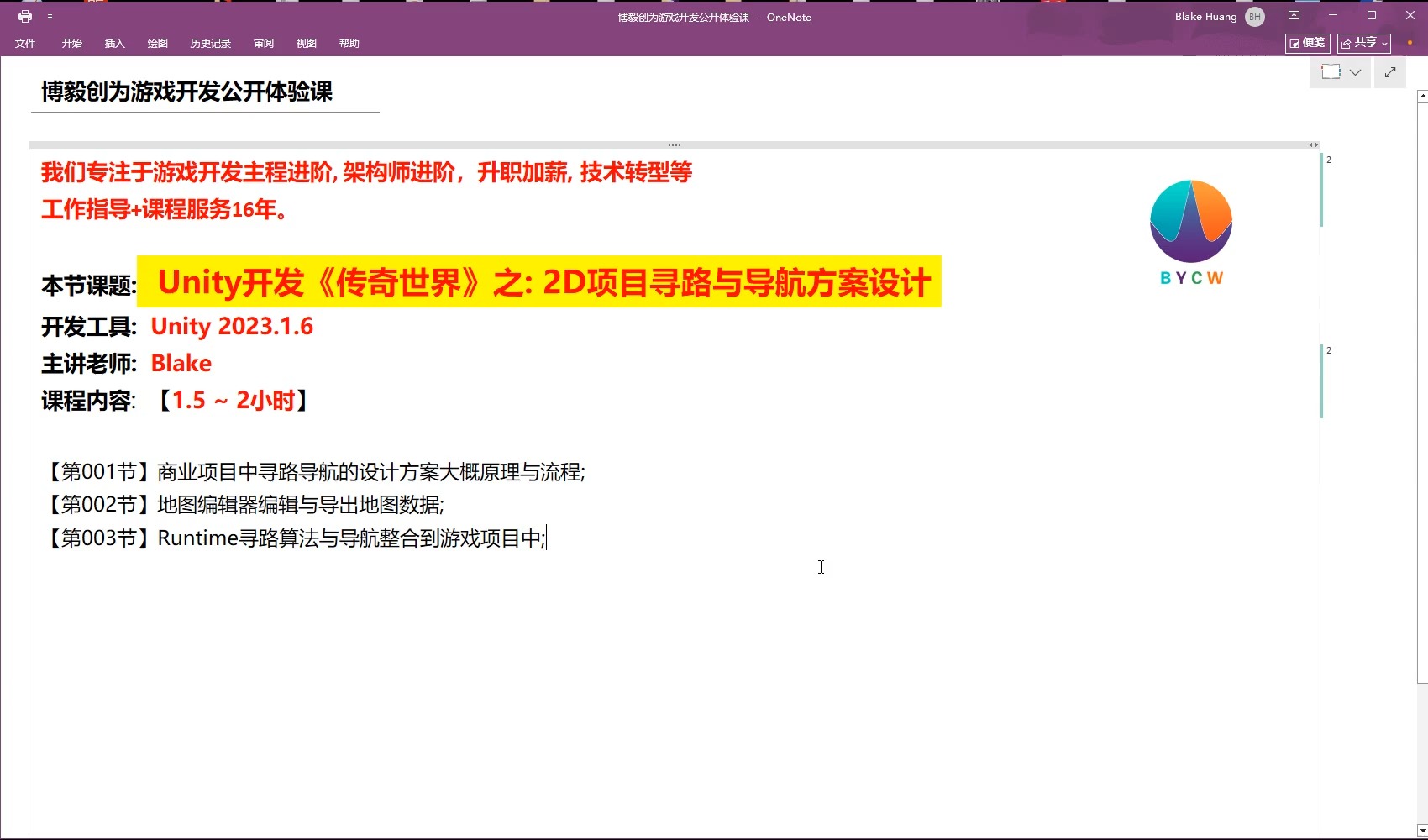Image resolution: width=1428 pixels, height=840 pixels.
Task: Switch to the 开始 ribbon tab
Action: pyautogui.click(x=71, y=44)
